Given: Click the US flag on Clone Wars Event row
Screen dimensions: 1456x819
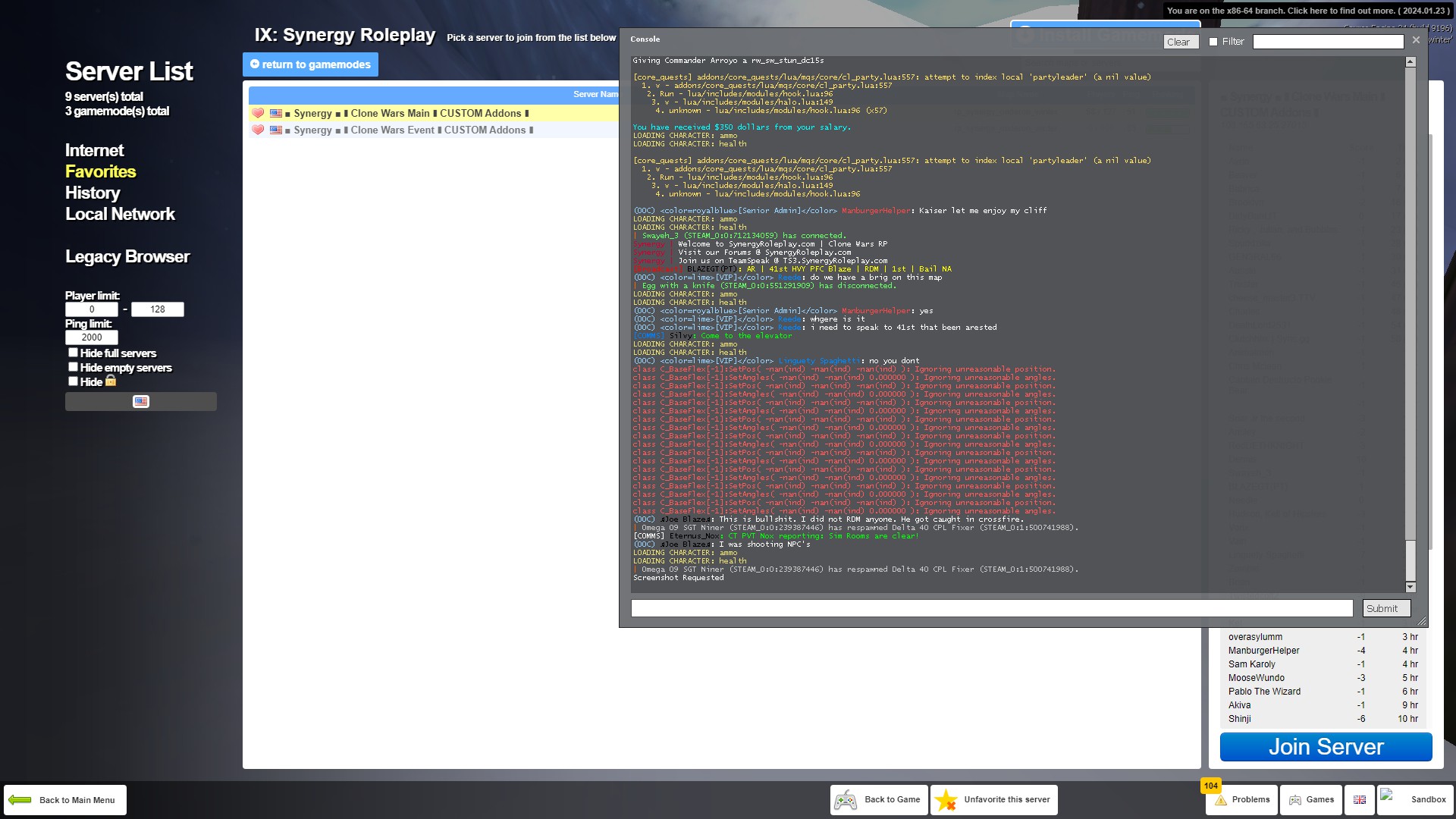Looking at the screenshot, I should (x=276, y=130).
